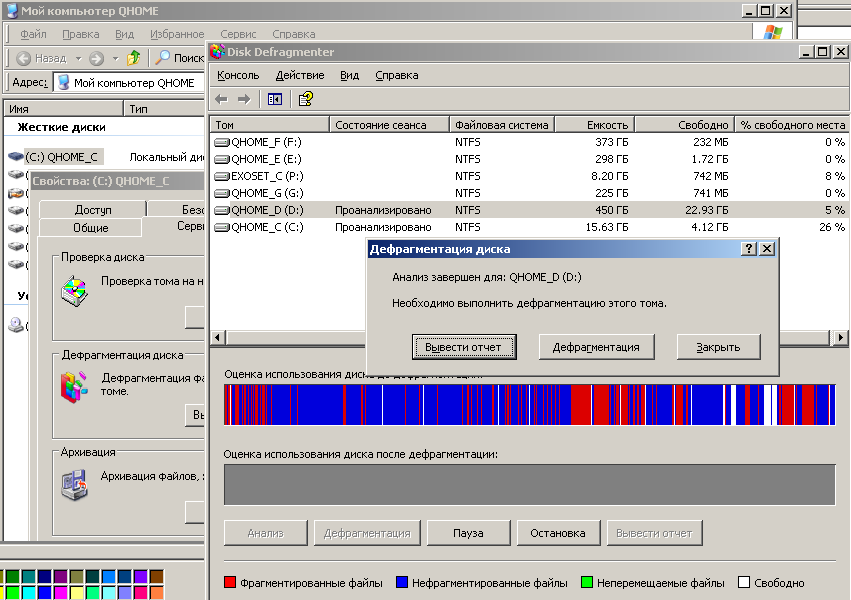The width and height of the screenshot is (851, 600).
Task: Click the Закрыть button
Action: (x=718, y=347)
